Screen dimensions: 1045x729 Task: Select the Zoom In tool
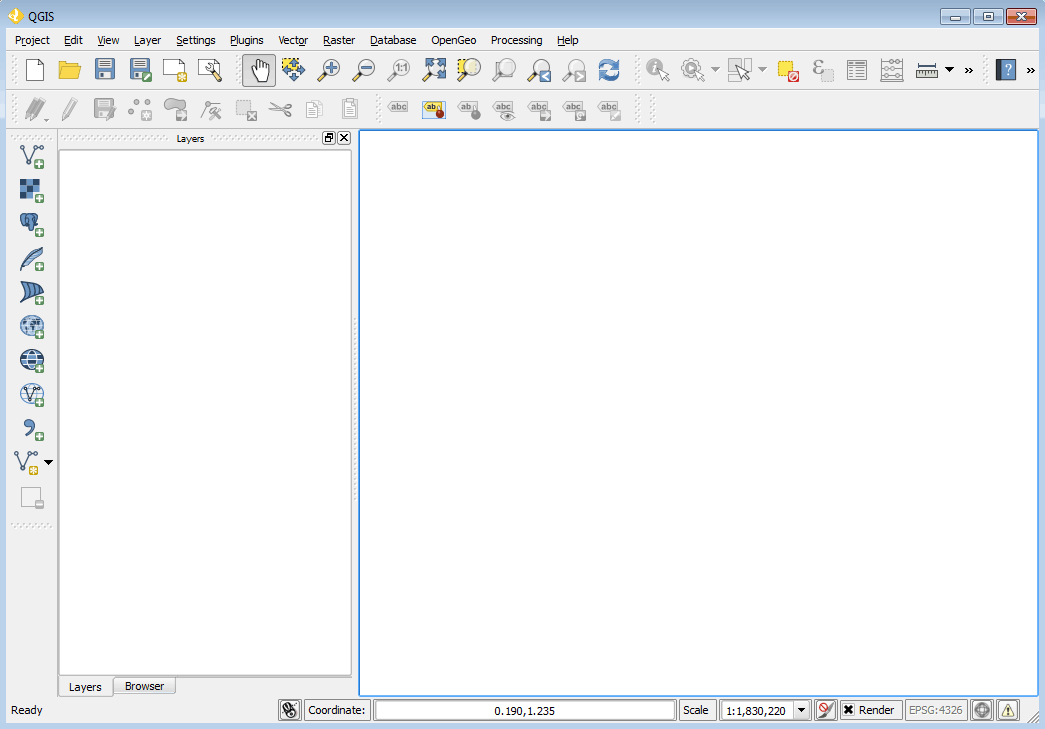coord(328,70)
